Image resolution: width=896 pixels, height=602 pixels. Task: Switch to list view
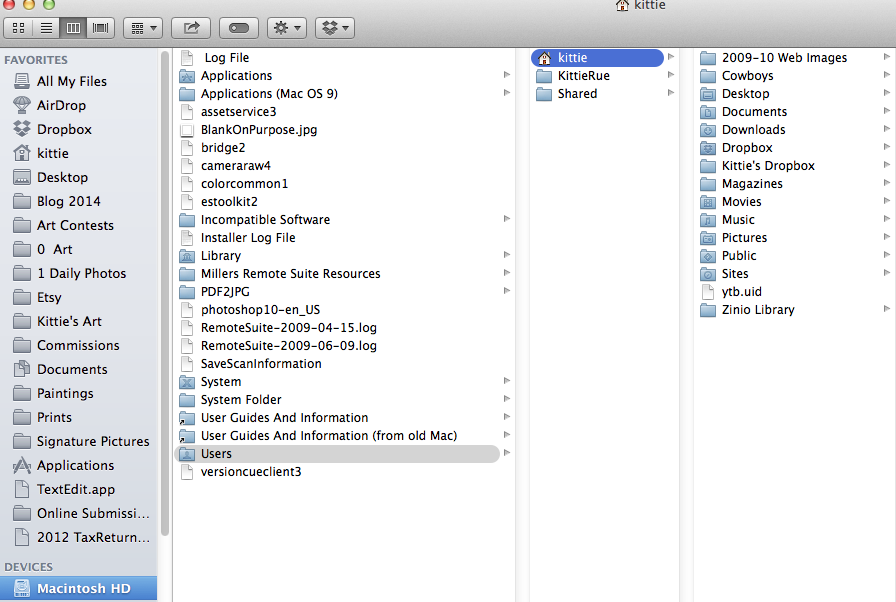pyautogui.click(x=46, y=28)
